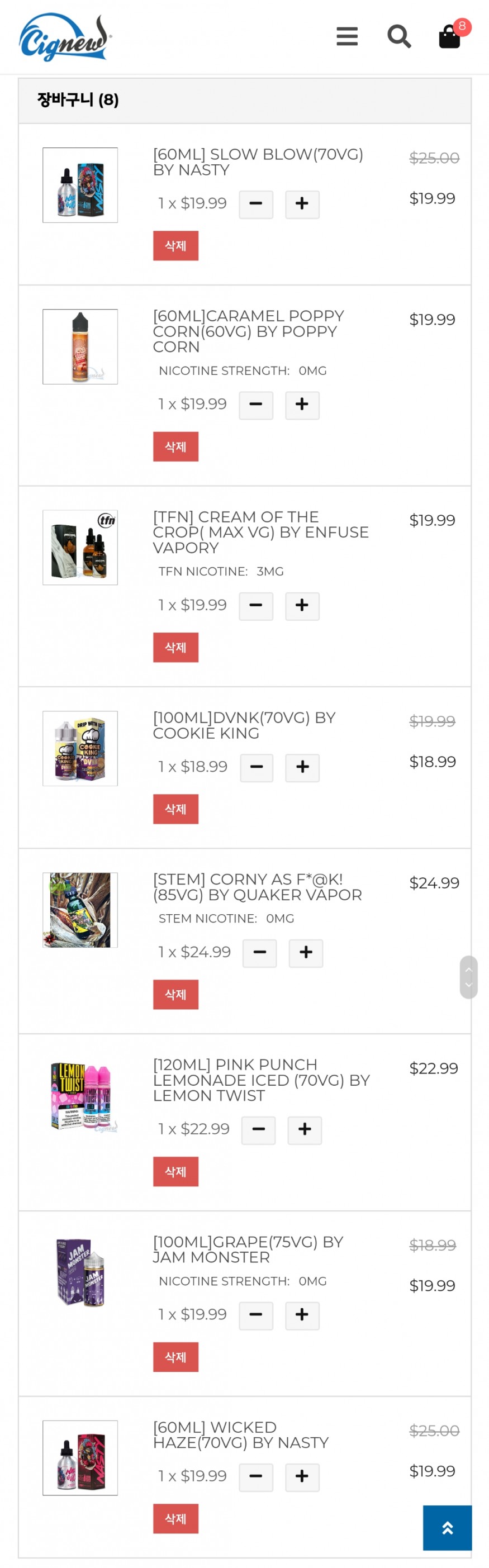The image size is (489, 1568).
Task: Decrease quantity of Wicked Haze by Nasty
Action: pyautogui.click(x=256, y=1477)
